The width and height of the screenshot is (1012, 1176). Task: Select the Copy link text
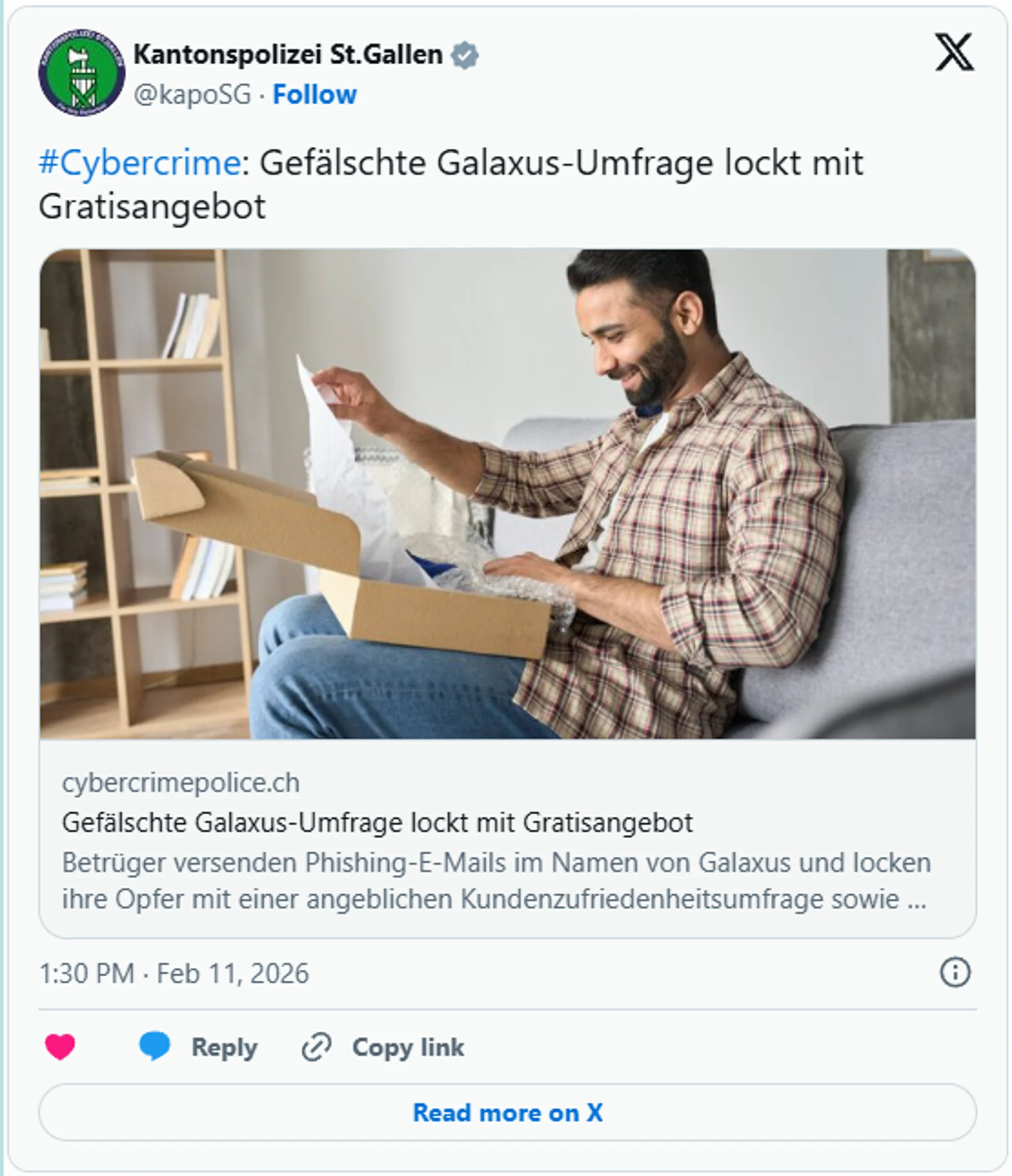pyautogui.click(x=409, y=1047)
